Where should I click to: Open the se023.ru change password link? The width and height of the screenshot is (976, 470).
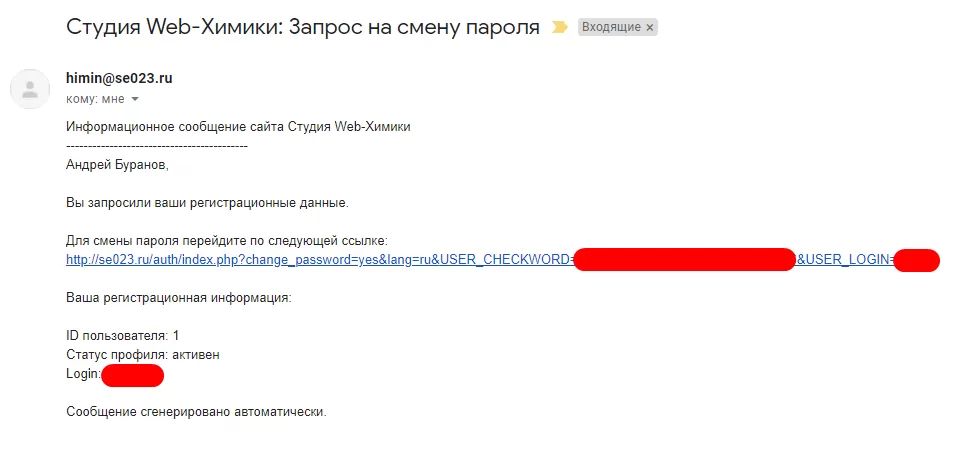(x=318, y=260)
